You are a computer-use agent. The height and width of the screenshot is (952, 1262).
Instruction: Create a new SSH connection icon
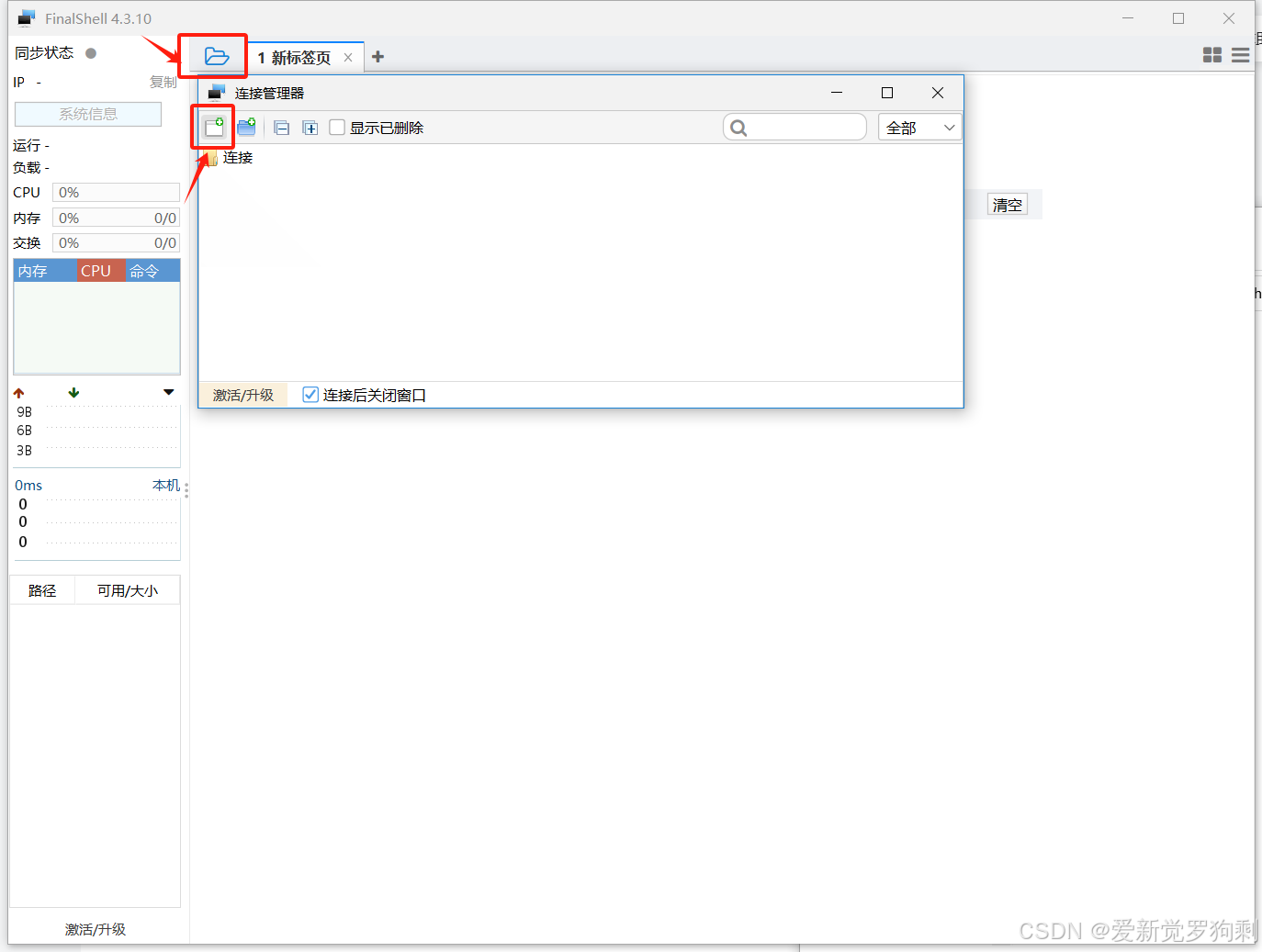point(214,128)
